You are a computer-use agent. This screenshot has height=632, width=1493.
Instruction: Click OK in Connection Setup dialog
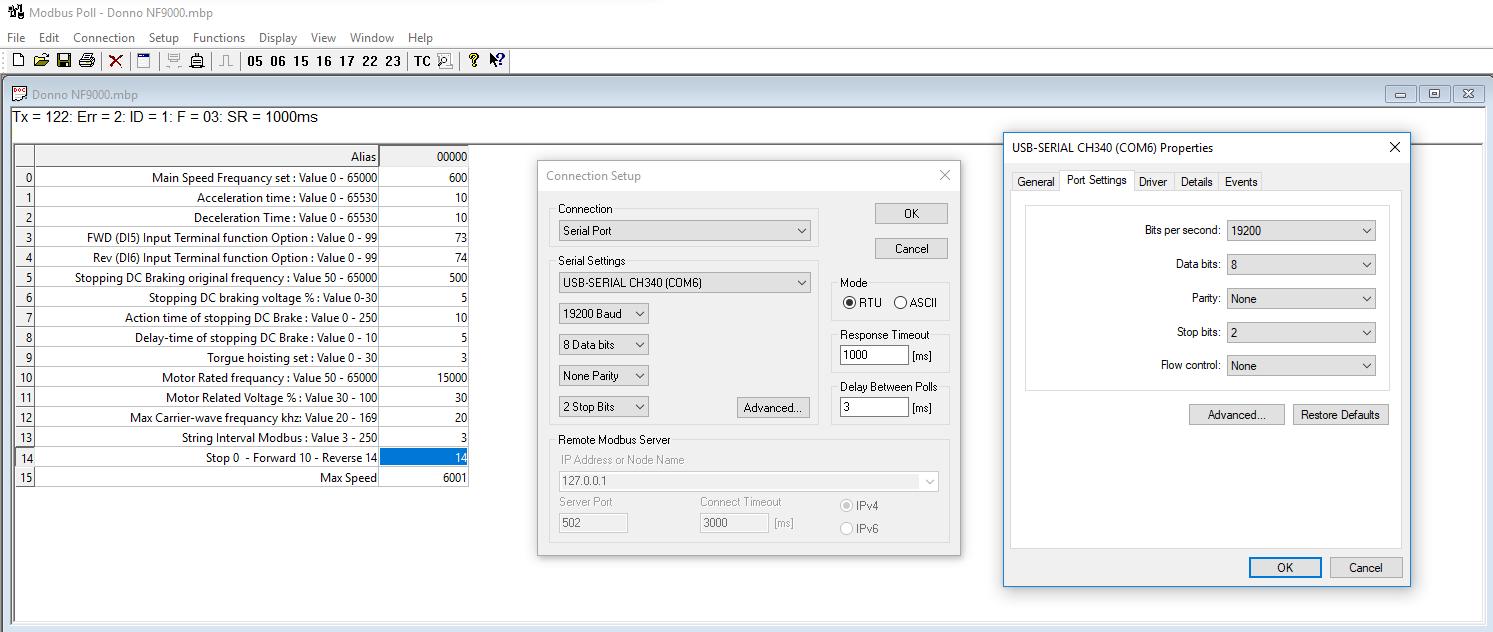[x=911, y=214]
